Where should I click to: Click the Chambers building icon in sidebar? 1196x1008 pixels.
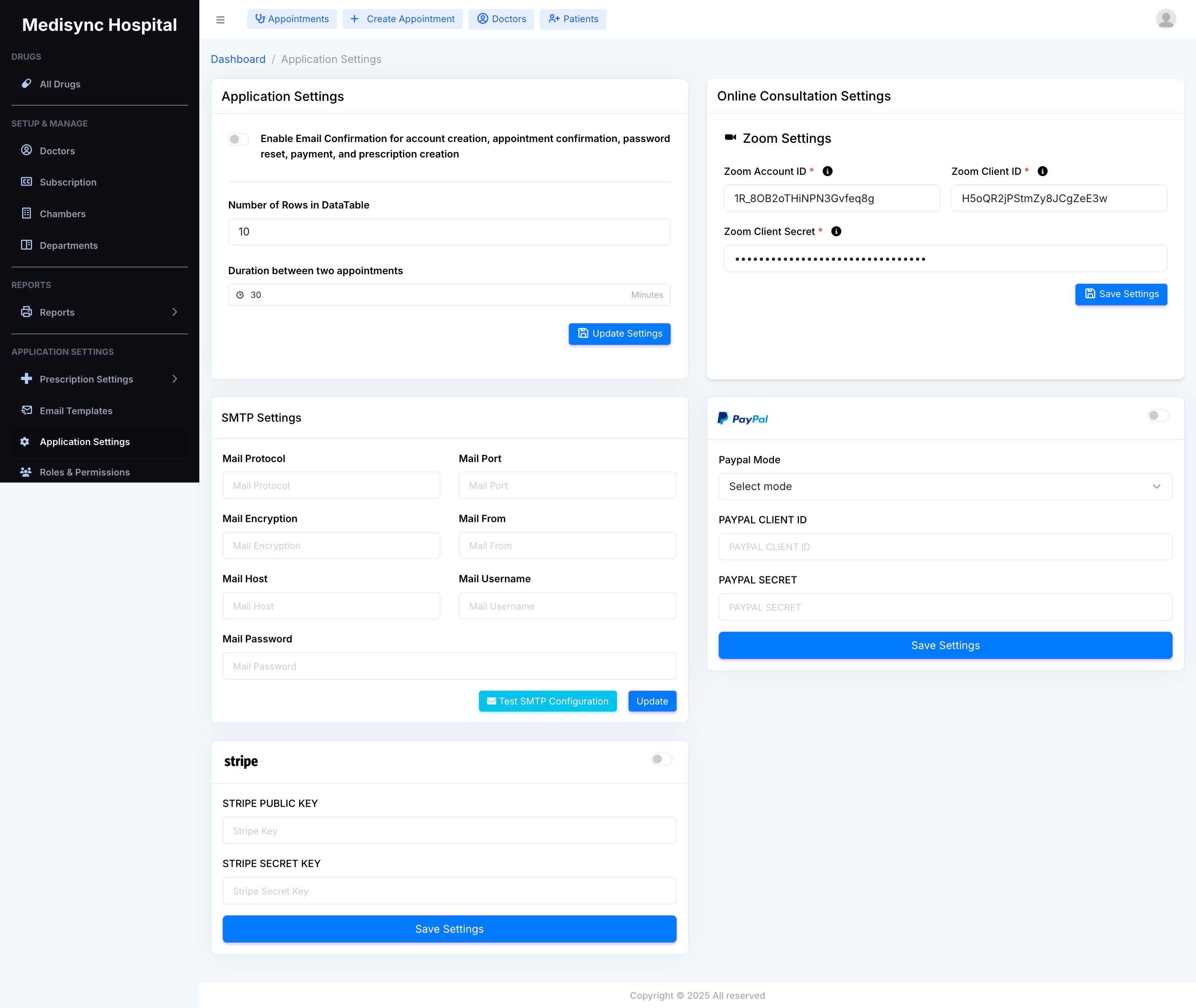[26, 213]
